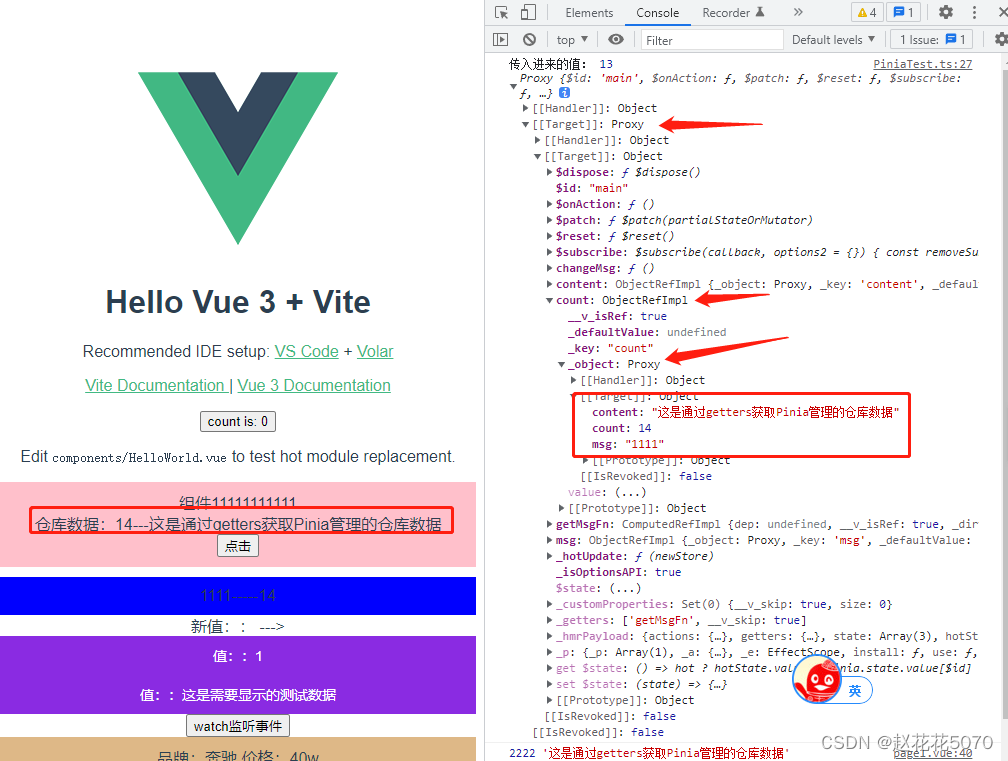This screenshot has height=761, width=1008.
Task: Open the Default levels dropdown
Action: (x=833, y=40)
